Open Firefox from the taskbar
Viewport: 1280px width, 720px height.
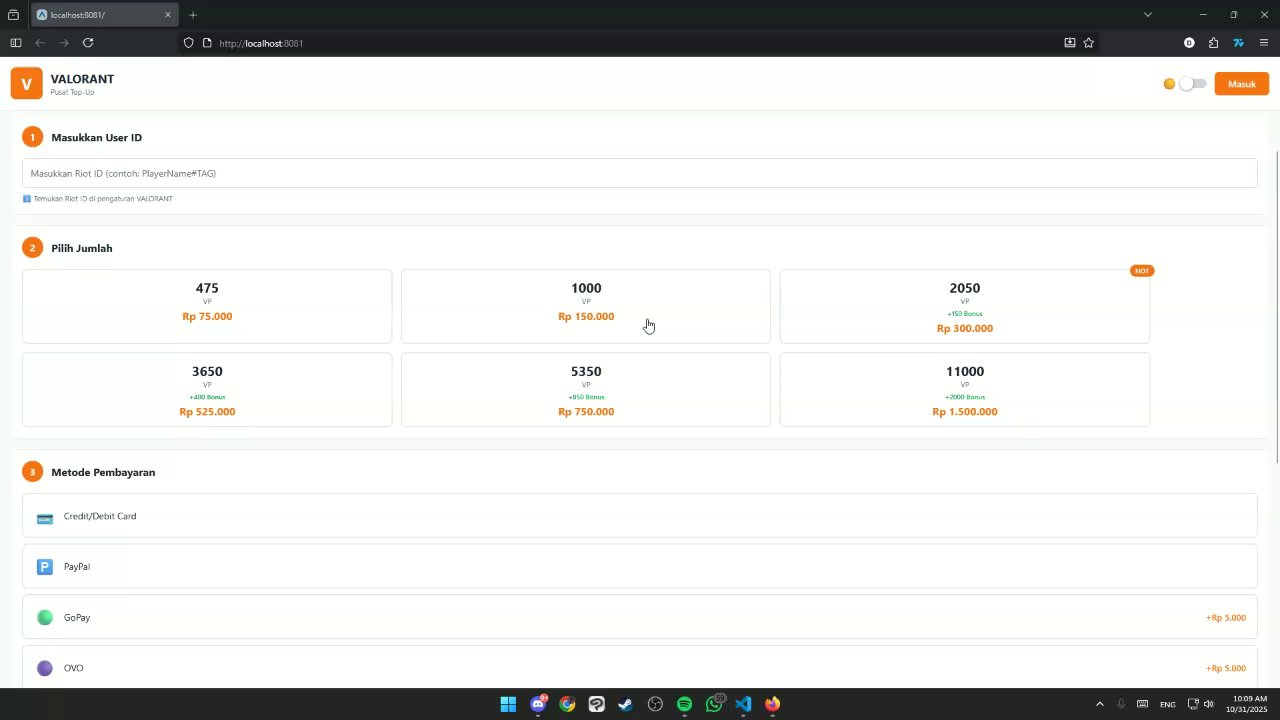[x=772, y=704]
